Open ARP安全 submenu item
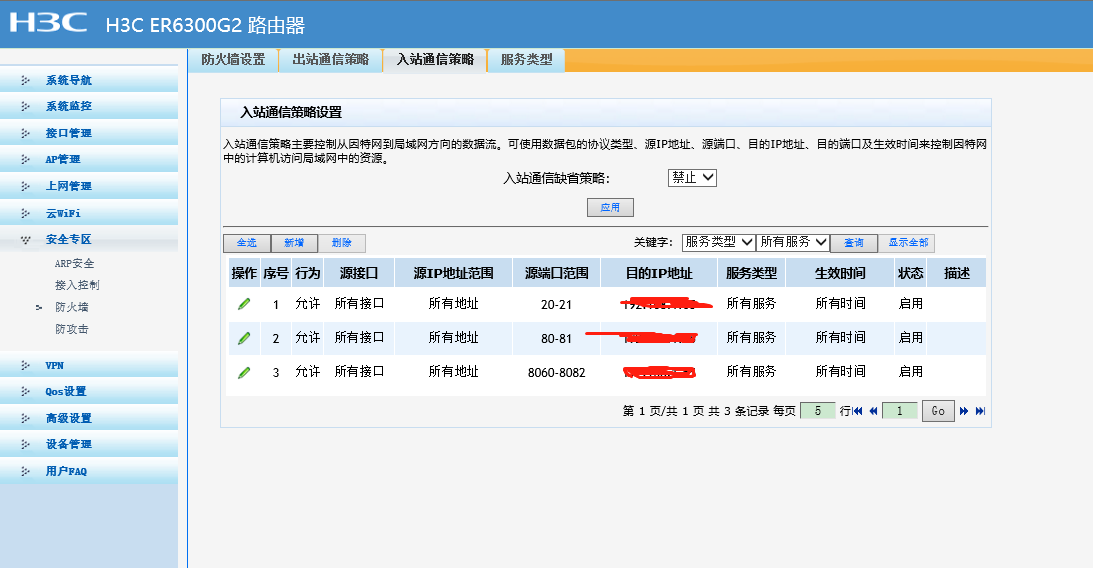The width and height of the screenshot is (1093, 568). coord(75,263)
